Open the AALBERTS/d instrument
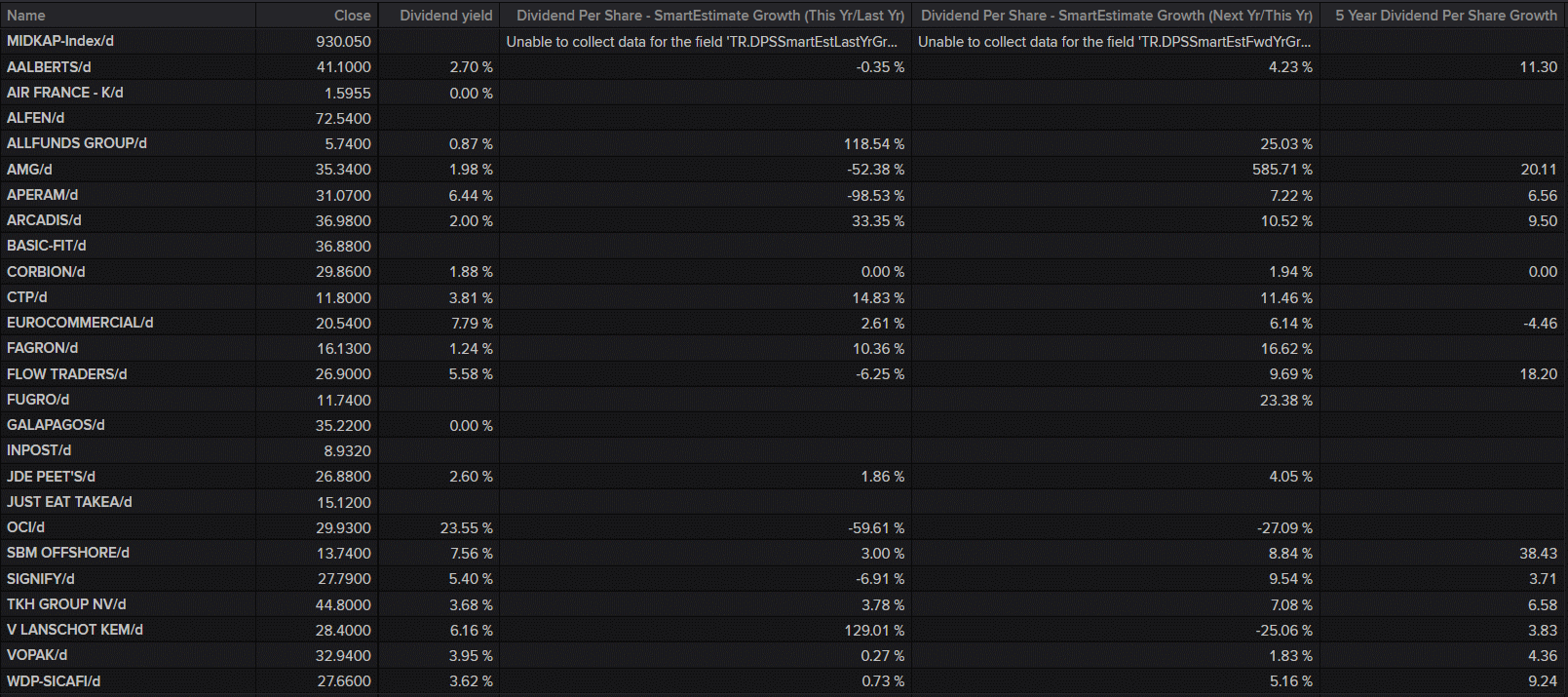Viewport: 1568px width, 697px height. pos(49,67)
